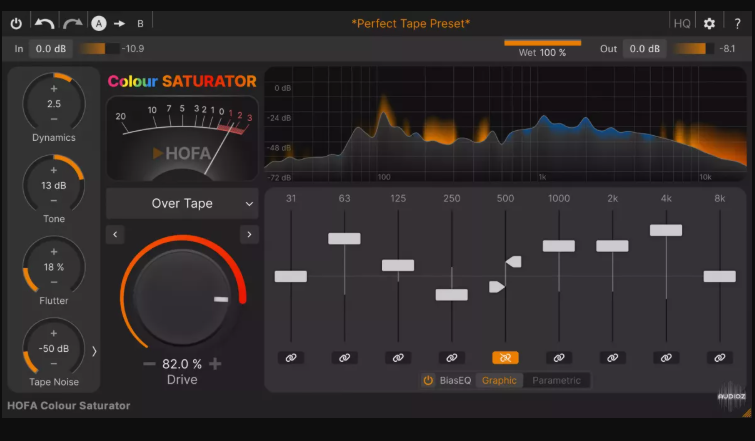This screenshot has width=755, height=441.
Task: Toggle link icon under 31 Hz band
Action: 291,358
